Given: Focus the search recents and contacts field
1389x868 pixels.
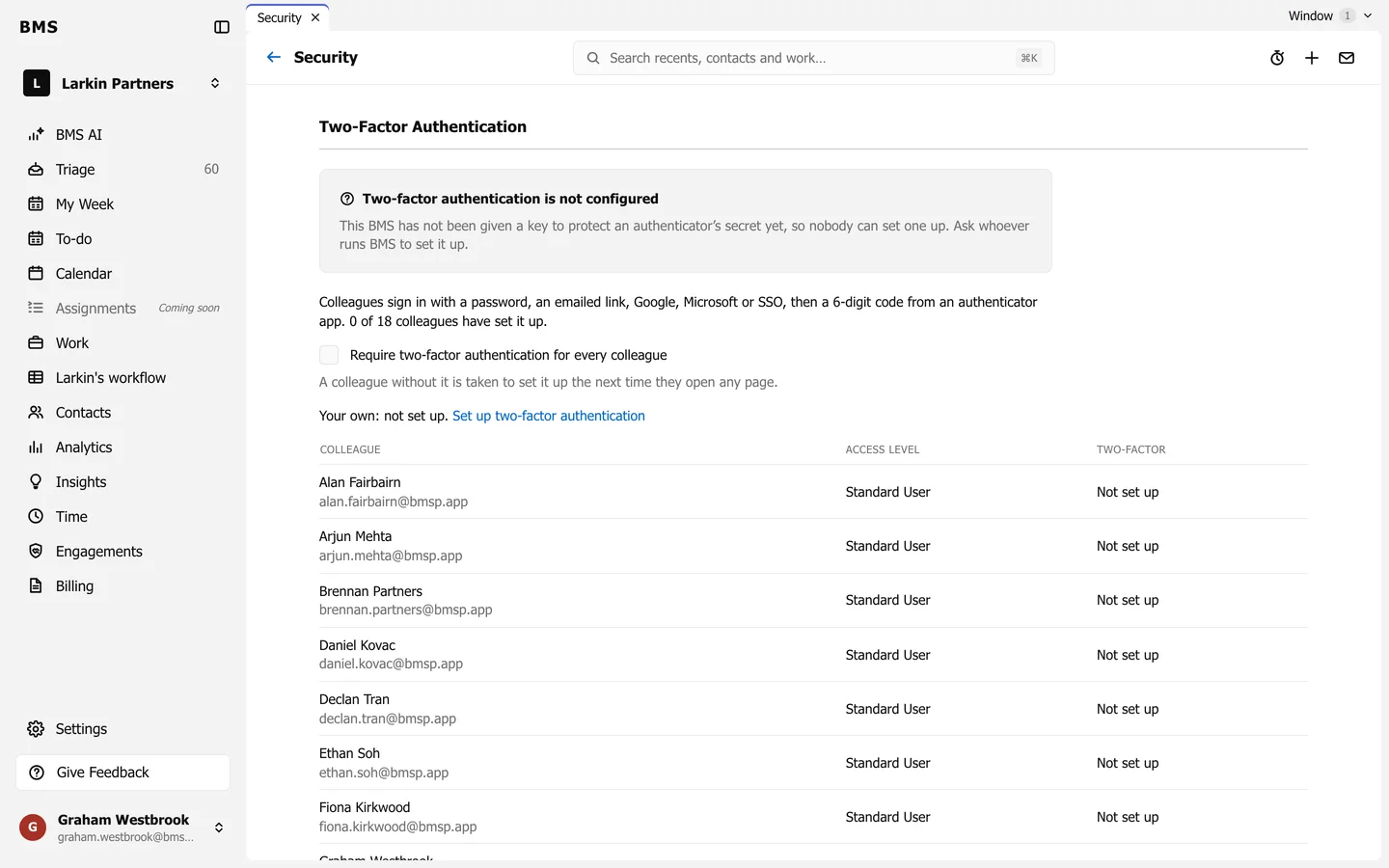Looking at the screenshot, I should pyautogui.click(x=813, y=58).
